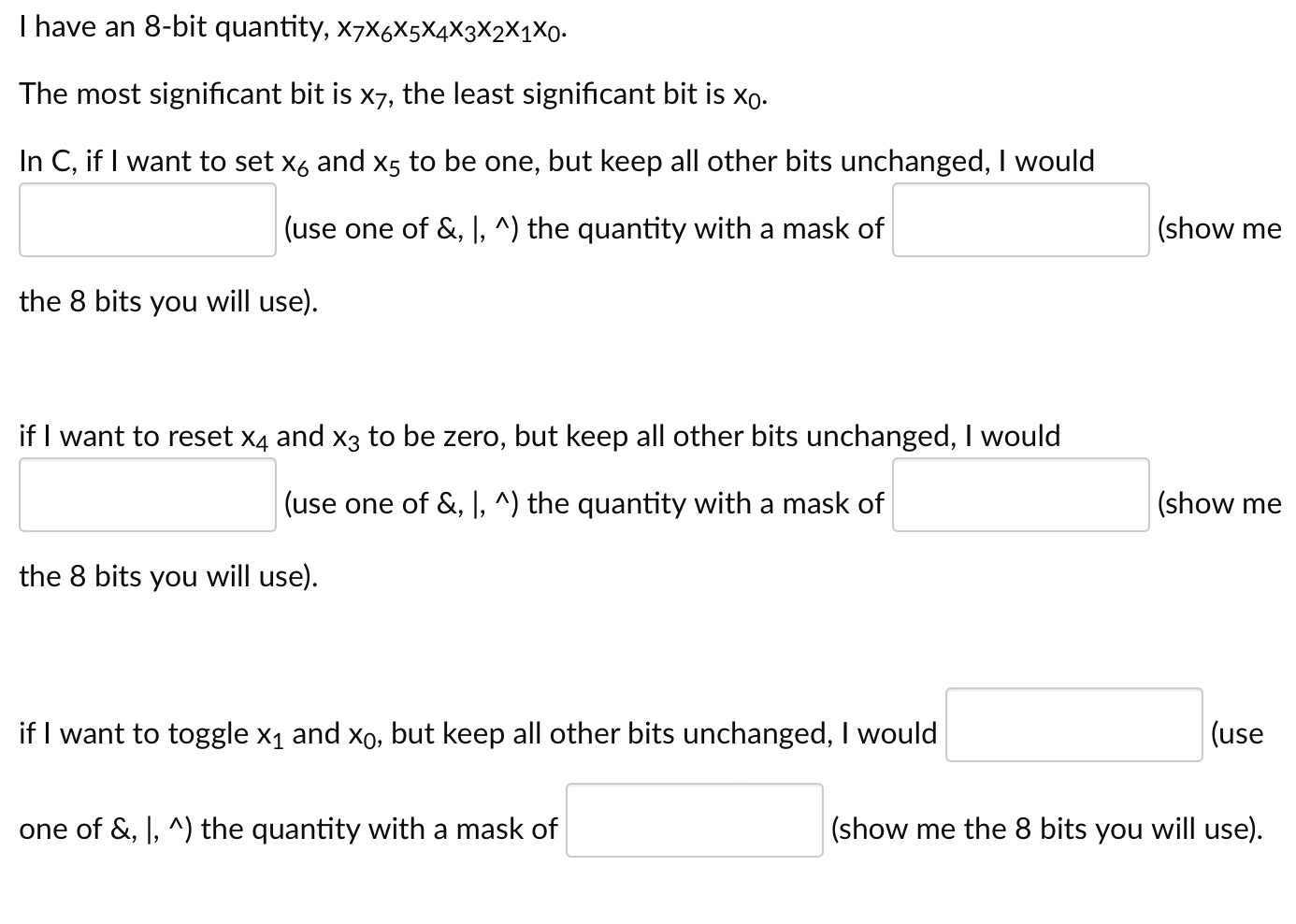Select the mask answer box in the reset question
1296x924 pixels.
(x=1020, y=496)
